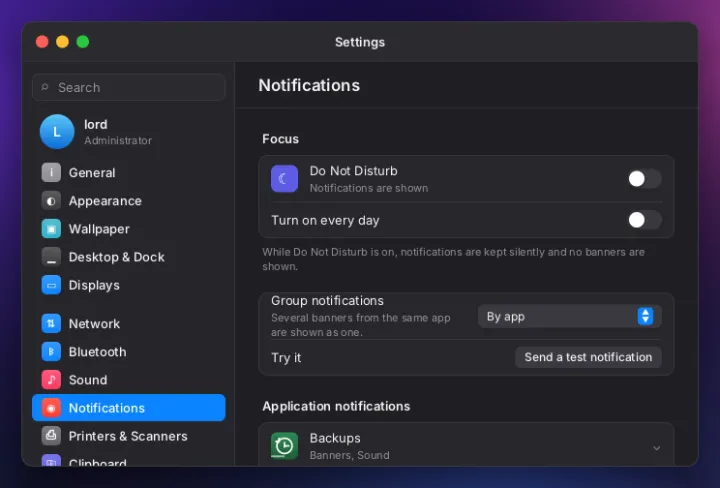Click the Backups row label
The width and height of the screenshot is (720, 488).
pyautogui.click(x=335, y=438)
